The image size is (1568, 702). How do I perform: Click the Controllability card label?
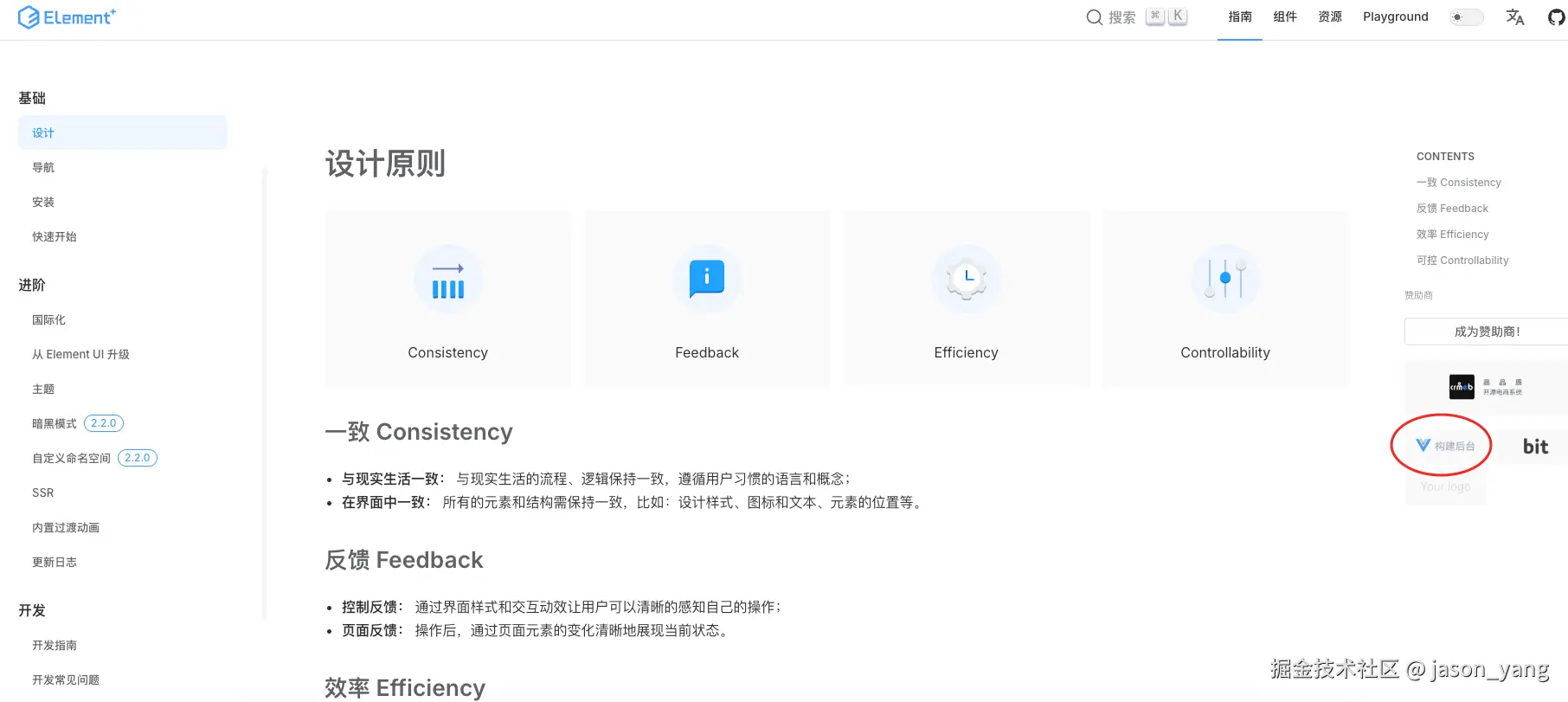coord(1225,352)
